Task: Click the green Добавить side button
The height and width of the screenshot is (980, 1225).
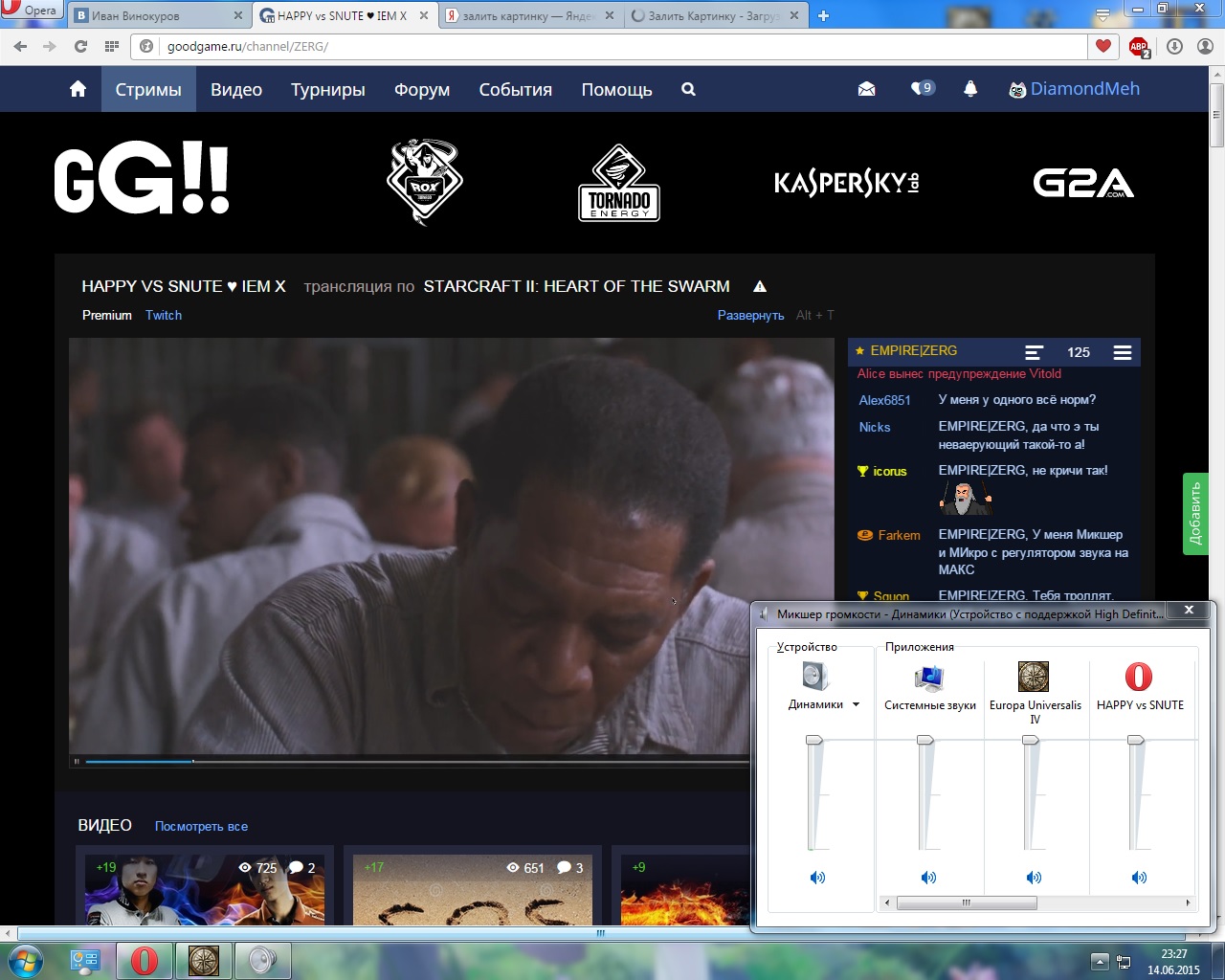Action: coord(1195,514)
